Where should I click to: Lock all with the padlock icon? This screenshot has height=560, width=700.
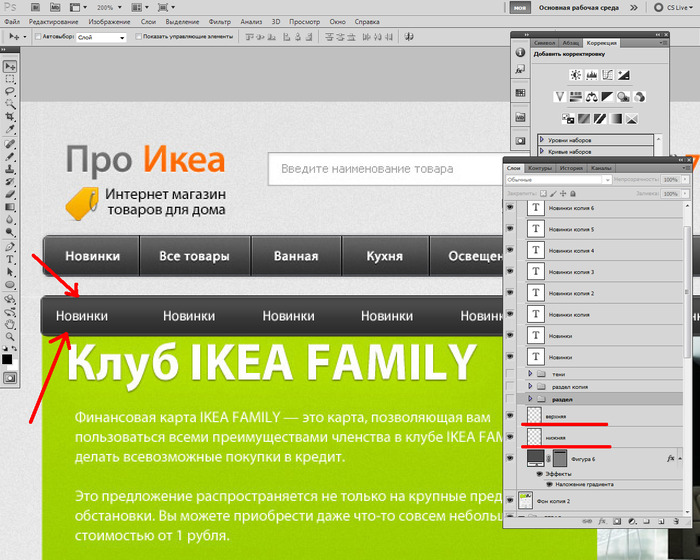(573, 193)
